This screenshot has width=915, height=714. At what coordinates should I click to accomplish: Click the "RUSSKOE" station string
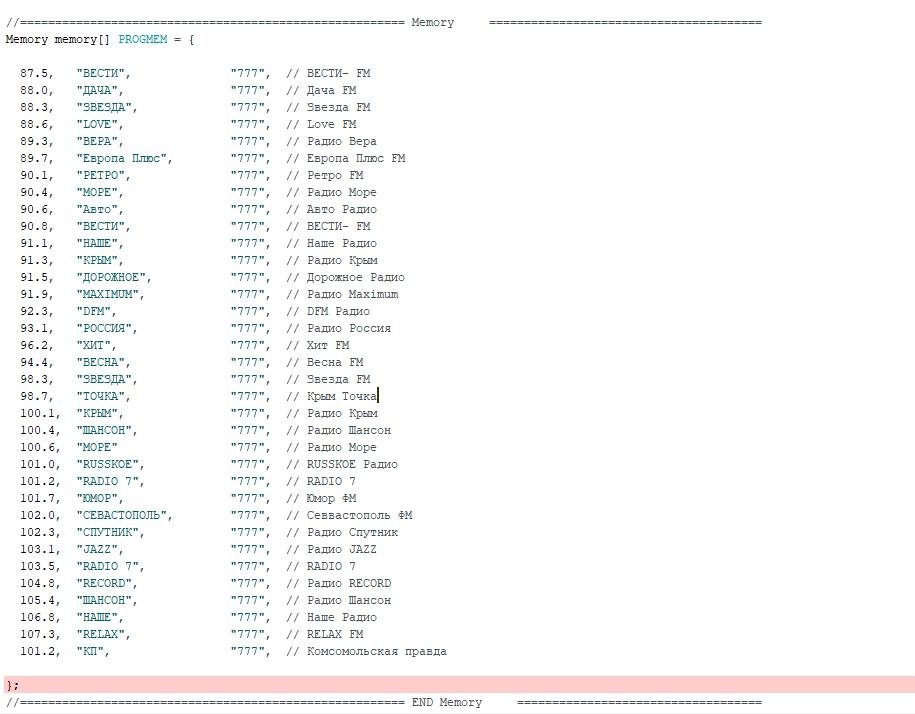(110, 464)
